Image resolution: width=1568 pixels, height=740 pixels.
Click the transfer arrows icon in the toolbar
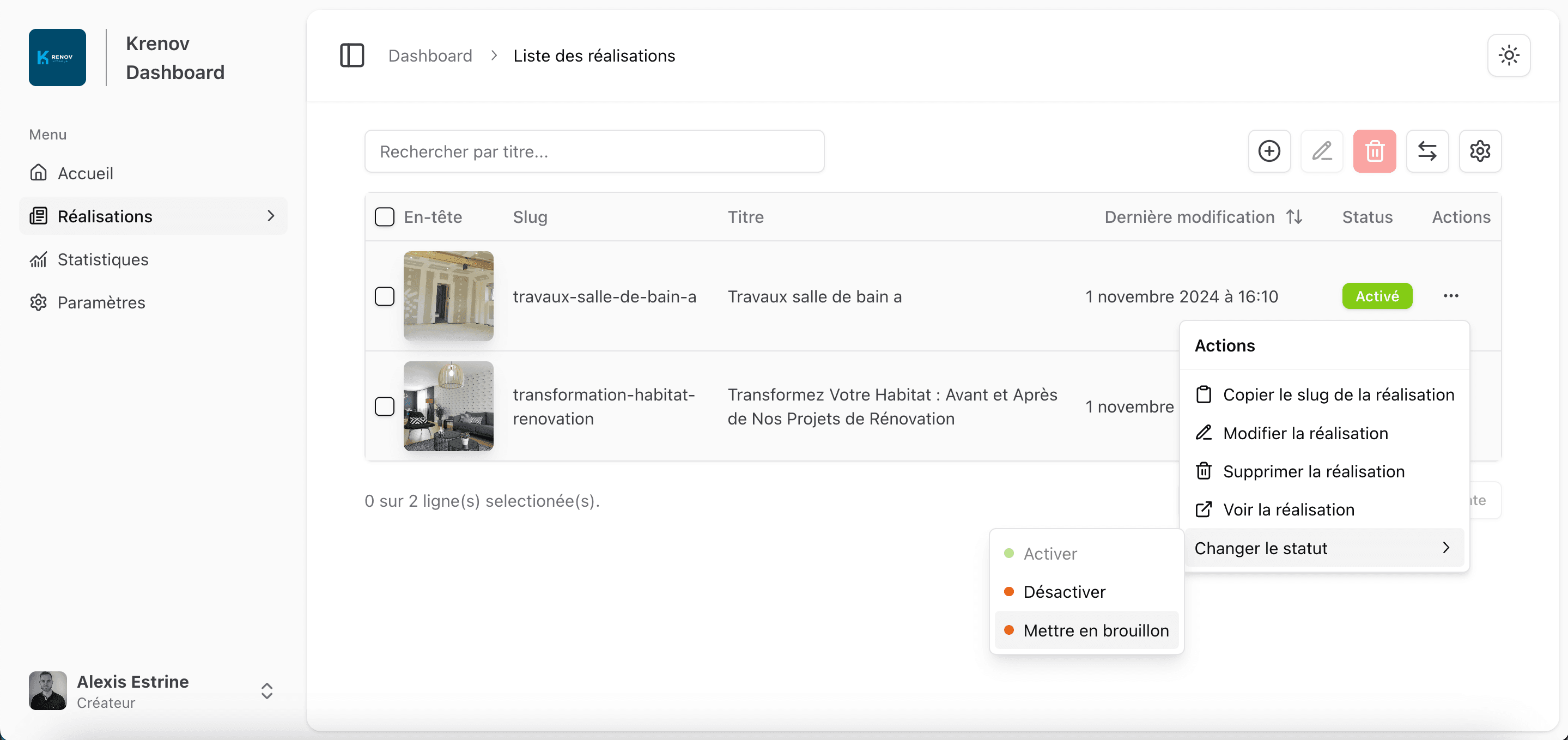click(x=1427, y=151)
